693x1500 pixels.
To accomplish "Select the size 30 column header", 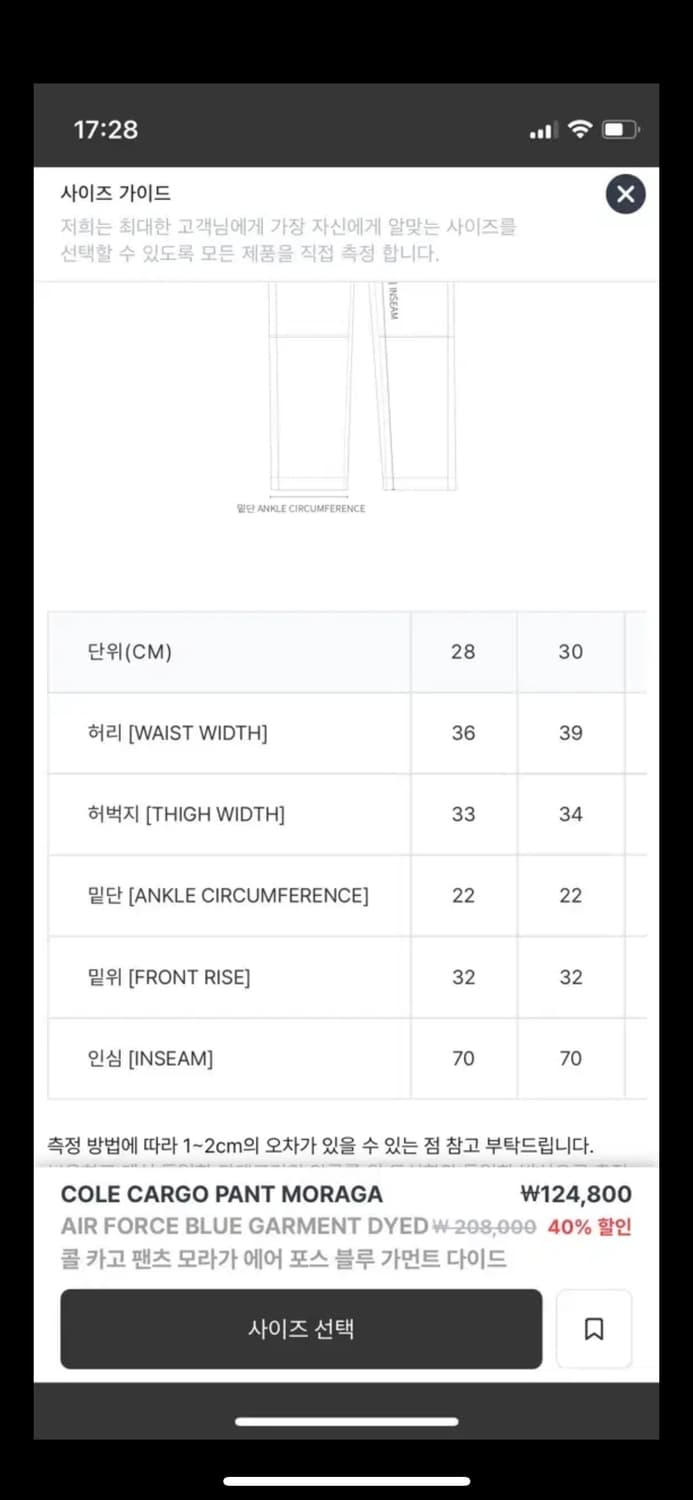I will [570, 652].
